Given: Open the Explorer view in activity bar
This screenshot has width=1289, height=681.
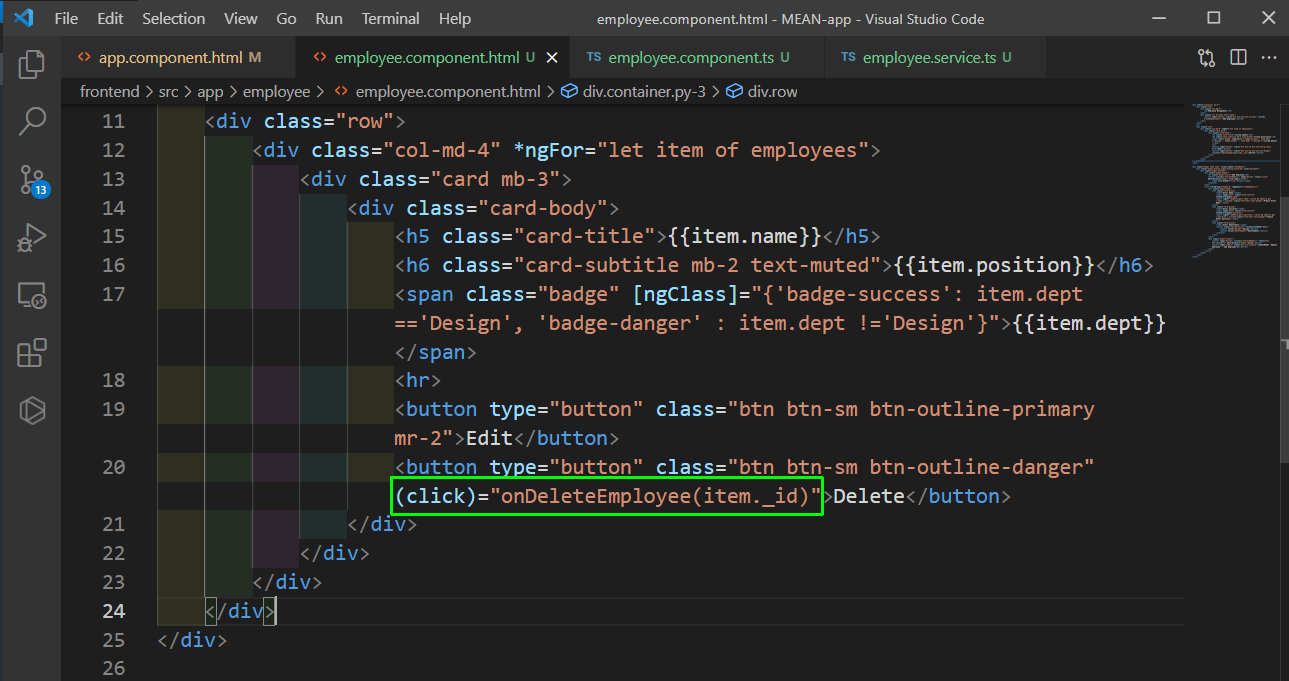Looking at the screenshot, I should pos(31,64).
